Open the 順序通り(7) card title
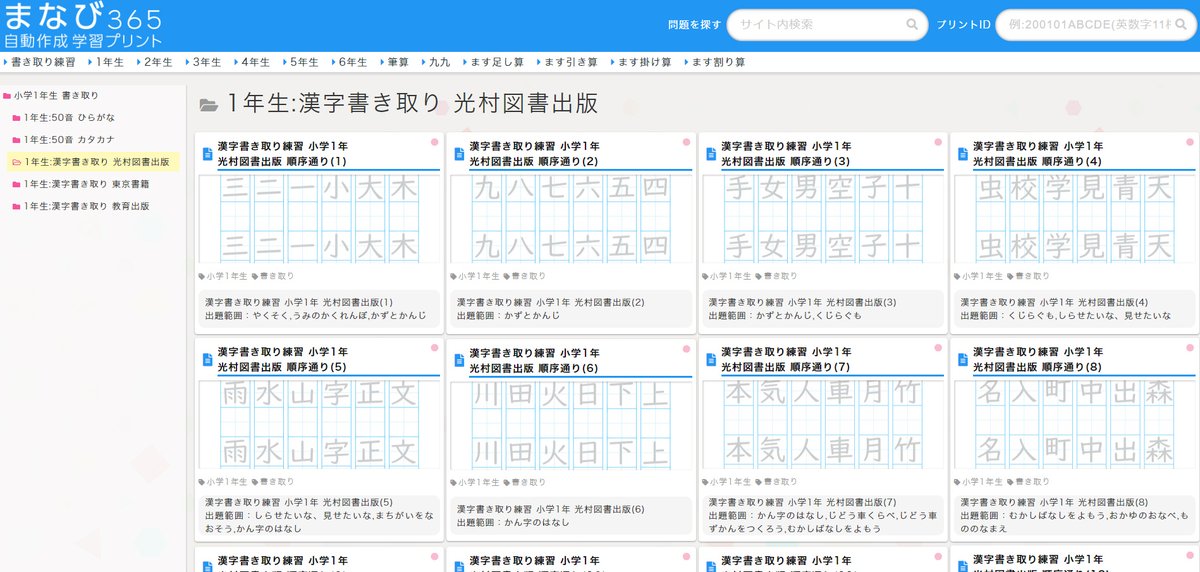 (786, 359)
